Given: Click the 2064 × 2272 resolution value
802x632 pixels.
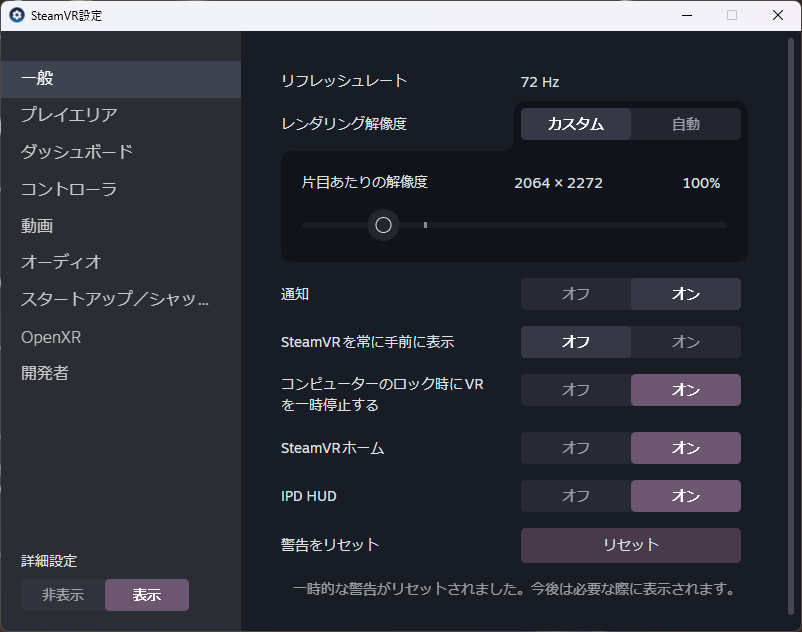Looking at the screenshot, I should [x=559, y=183].
